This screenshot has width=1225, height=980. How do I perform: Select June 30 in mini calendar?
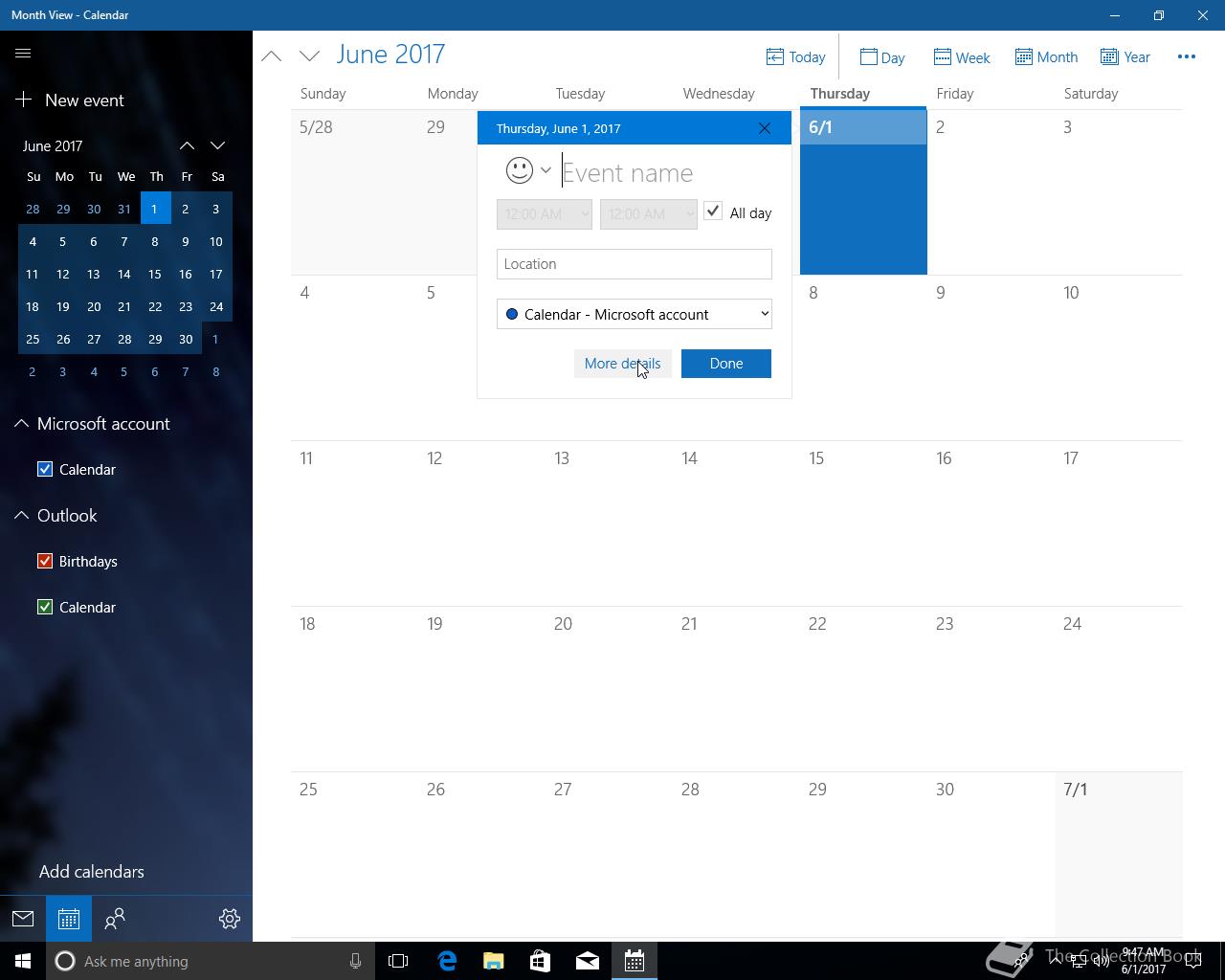pos(186,339)
